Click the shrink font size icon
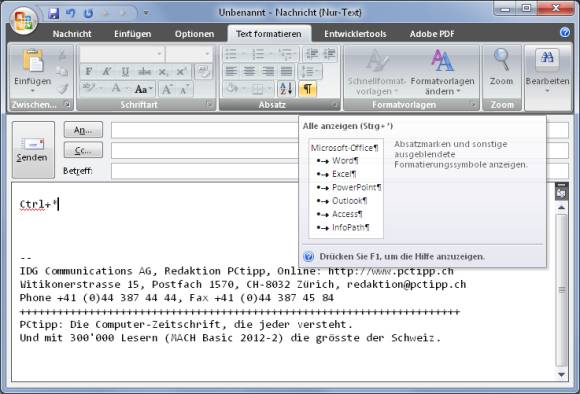Viewport: 580px width, 394px height. point(184,89)
